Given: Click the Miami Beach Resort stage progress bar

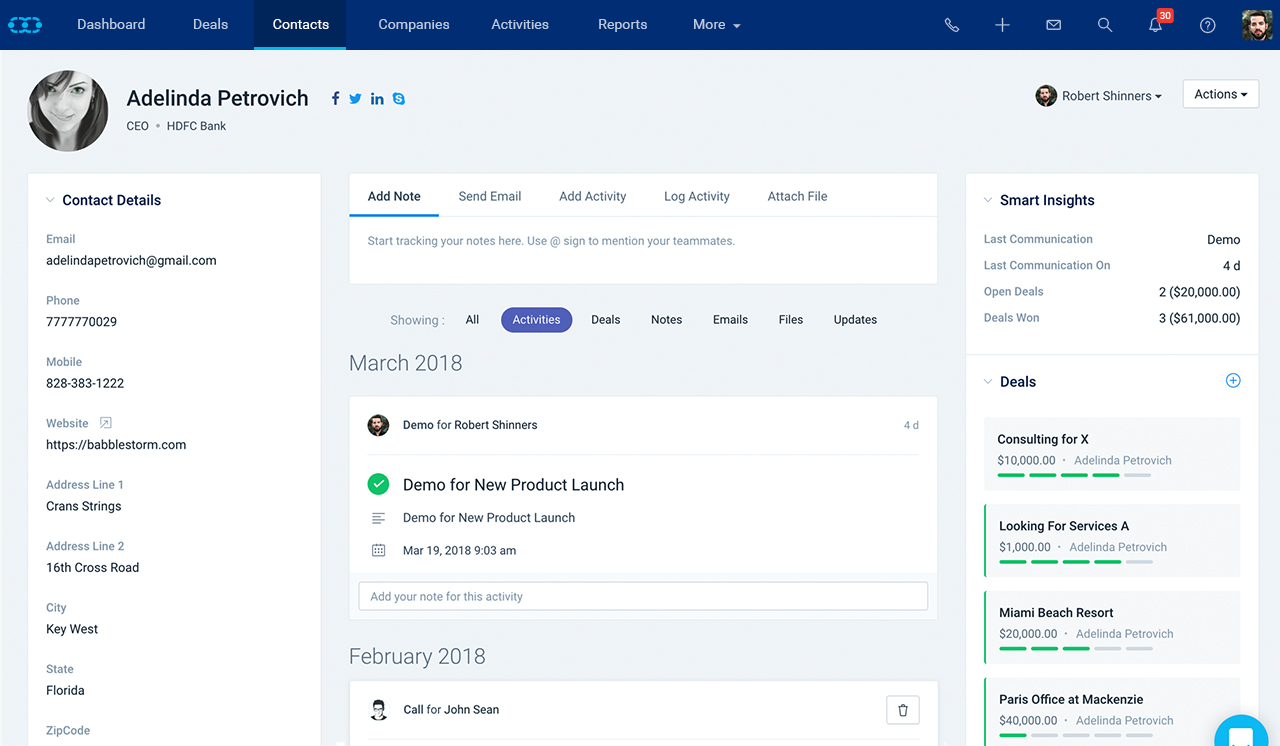Looking at the screenshot, I should pos(1076,648).
